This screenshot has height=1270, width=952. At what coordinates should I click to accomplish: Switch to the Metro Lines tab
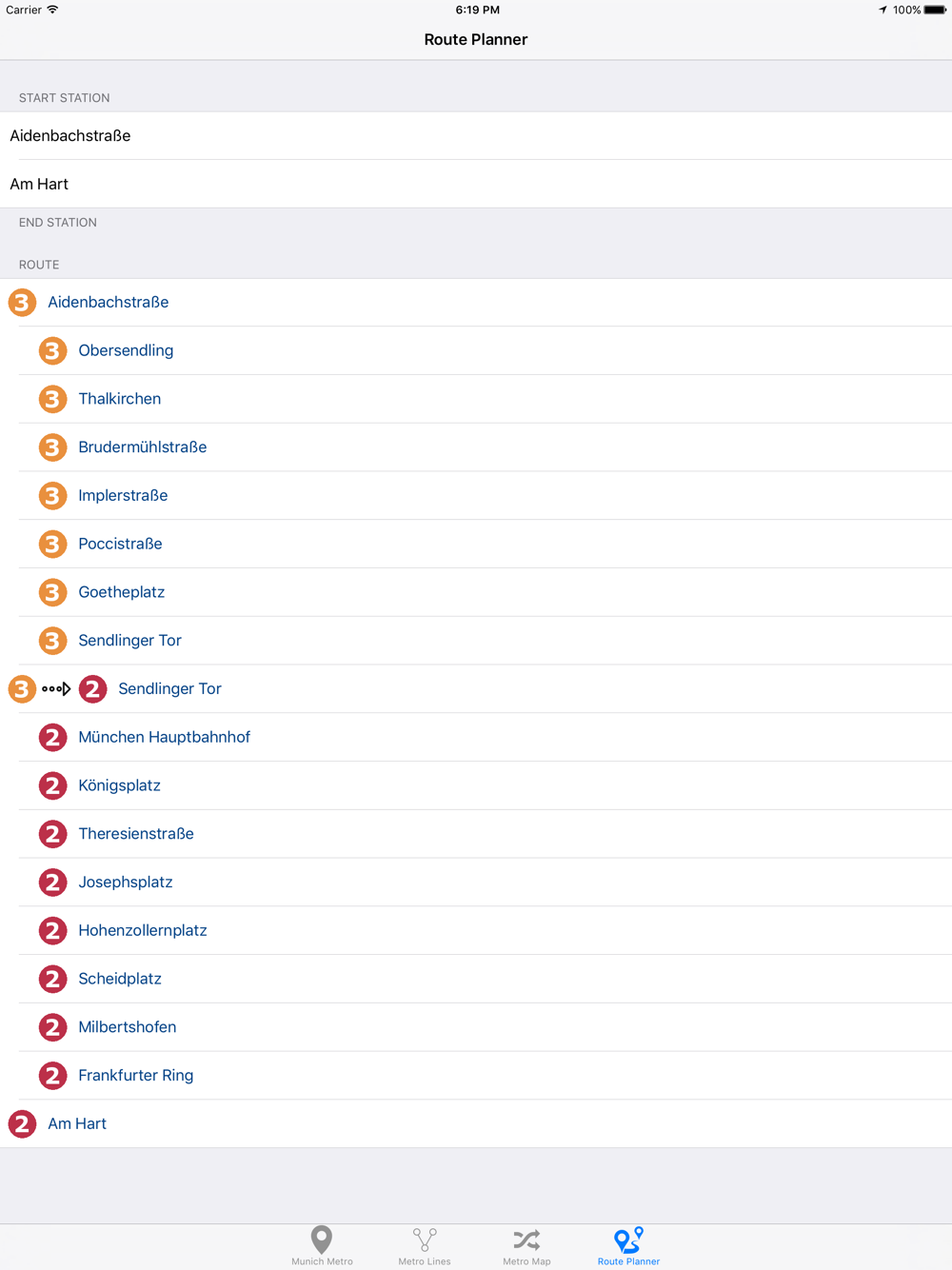coord(425,1245)
